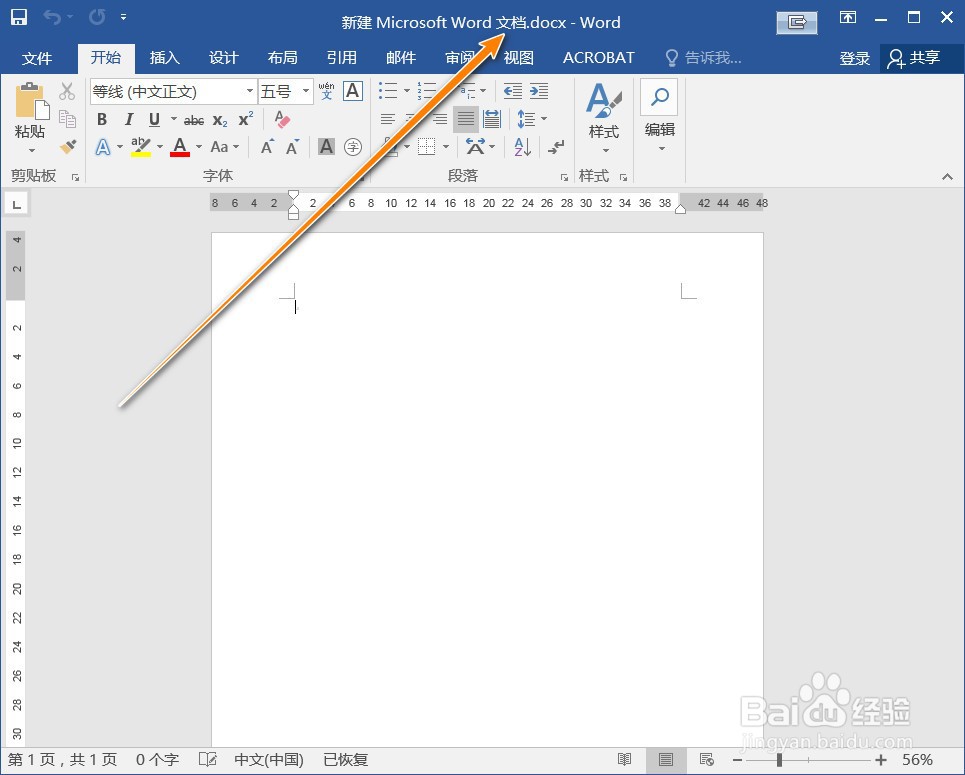Click the Text Effects blue A icon
Image resolution: width=965 pixels, height=775 pixels.
[103, 147]
